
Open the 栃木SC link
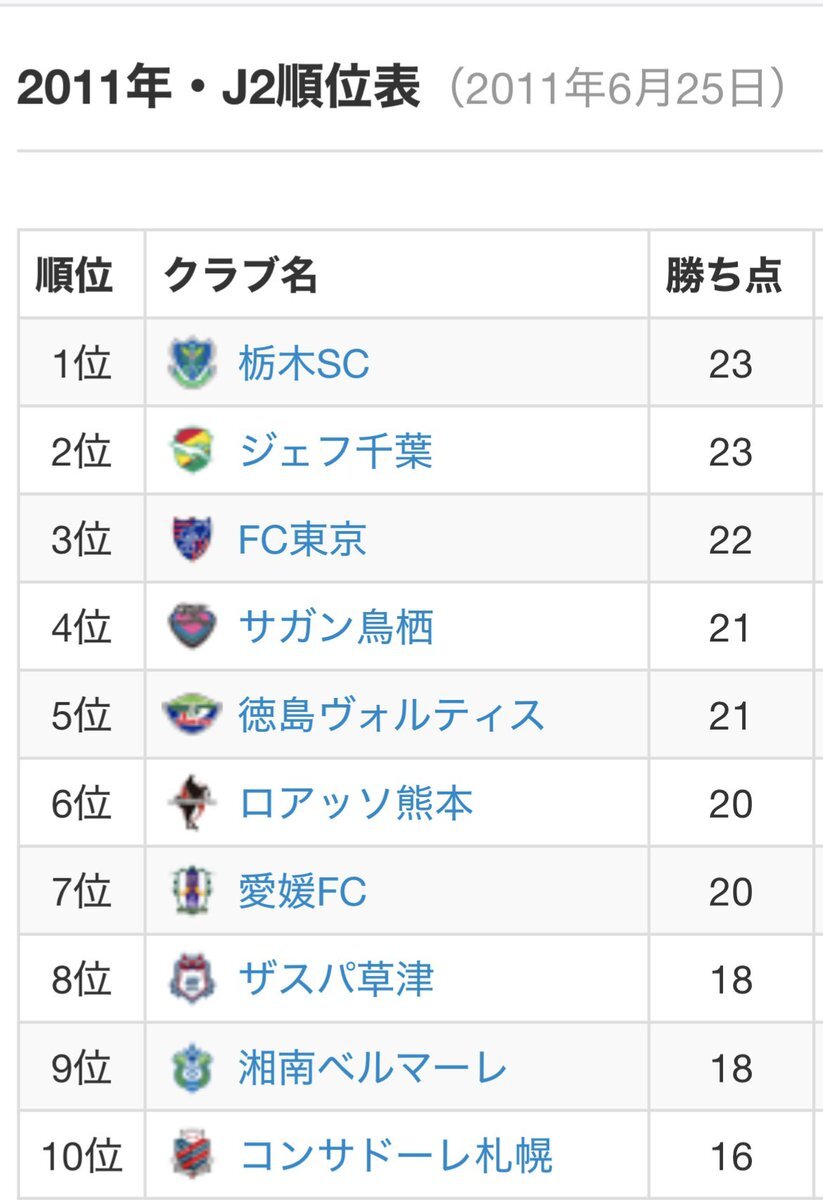pyautogui.click(x=303, y=364)
